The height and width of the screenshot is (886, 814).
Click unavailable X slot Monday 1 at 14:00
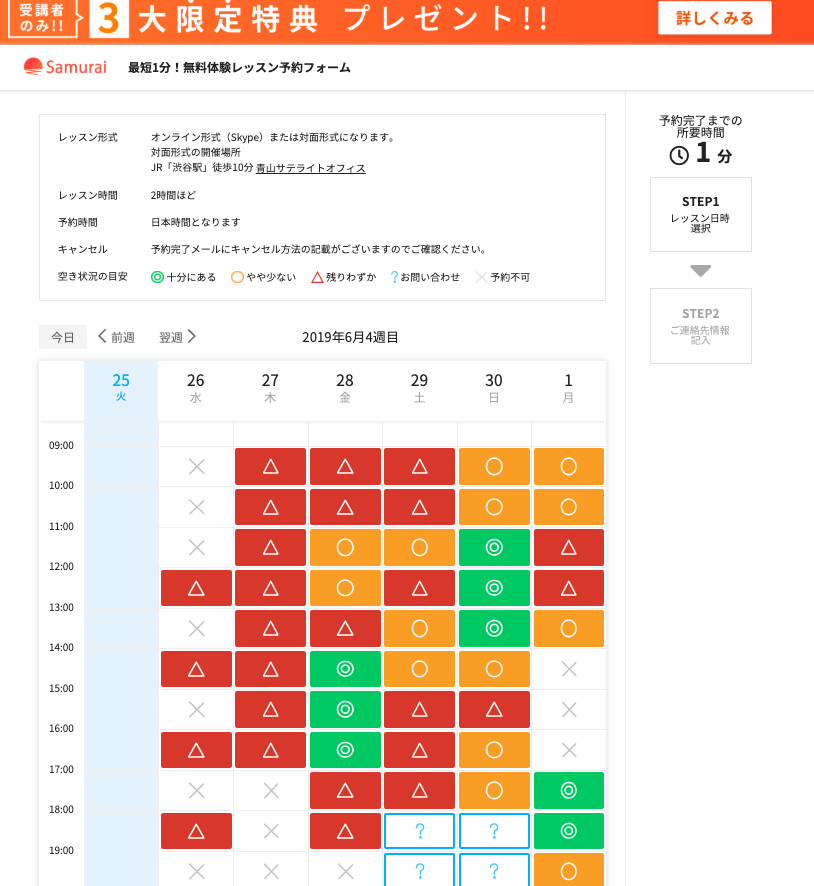[x=569, y=669]
